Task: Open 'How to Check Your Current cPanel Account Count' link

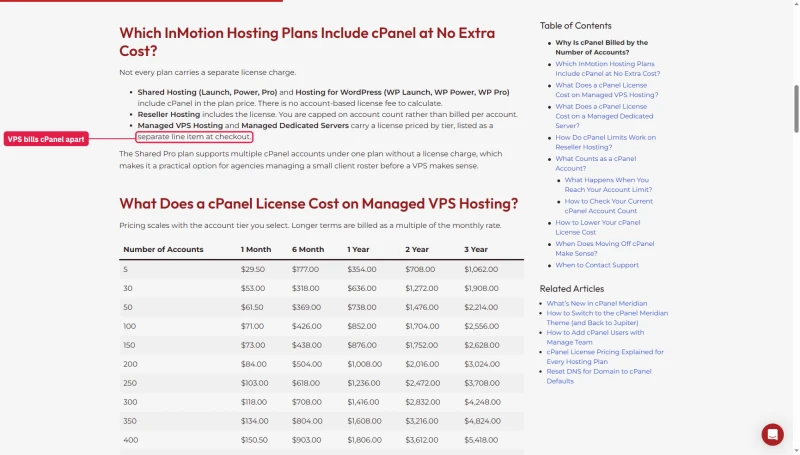Action: click(x=609, y=207)
